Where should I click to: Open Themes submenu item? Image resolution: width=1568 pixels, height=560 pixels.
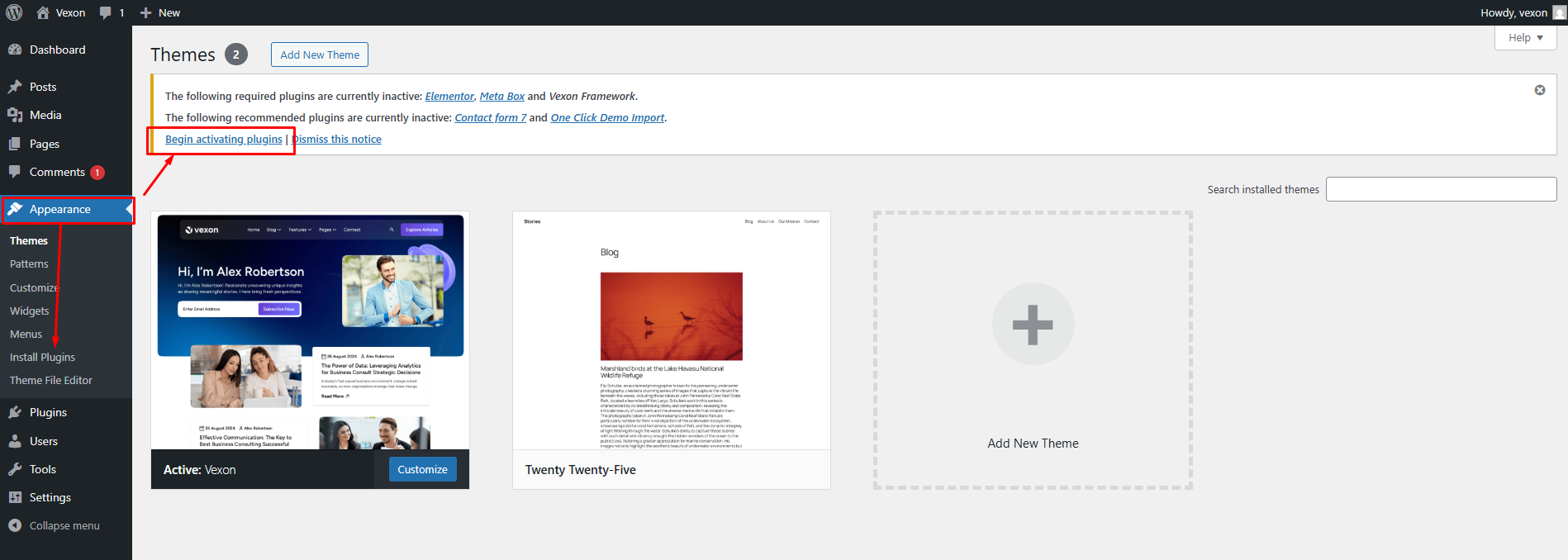coord(29,240)
